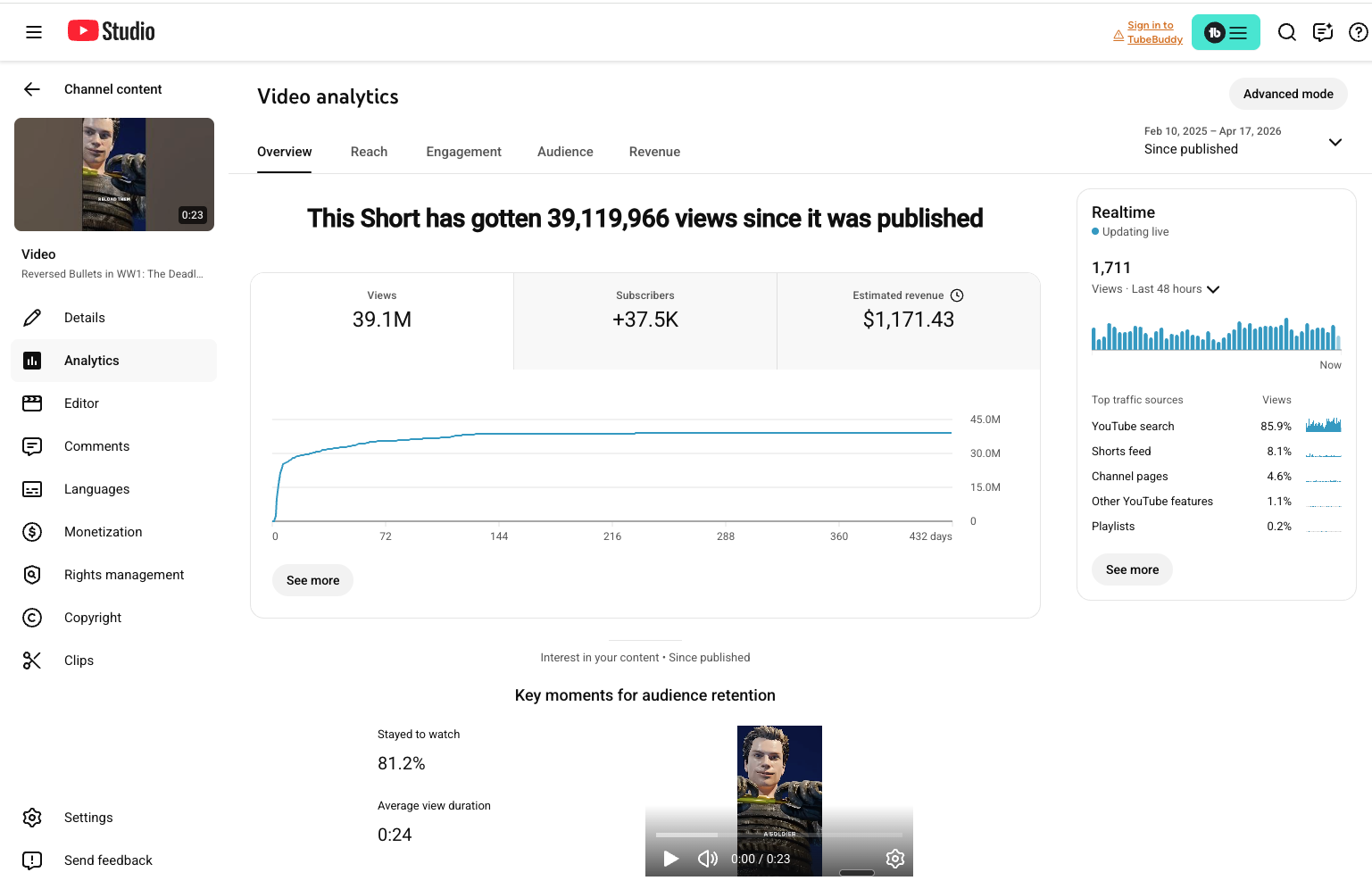This screenshot has width=1372, height=889.
Task: Open the Monetization dollar icon
Action: coord(32,532)
